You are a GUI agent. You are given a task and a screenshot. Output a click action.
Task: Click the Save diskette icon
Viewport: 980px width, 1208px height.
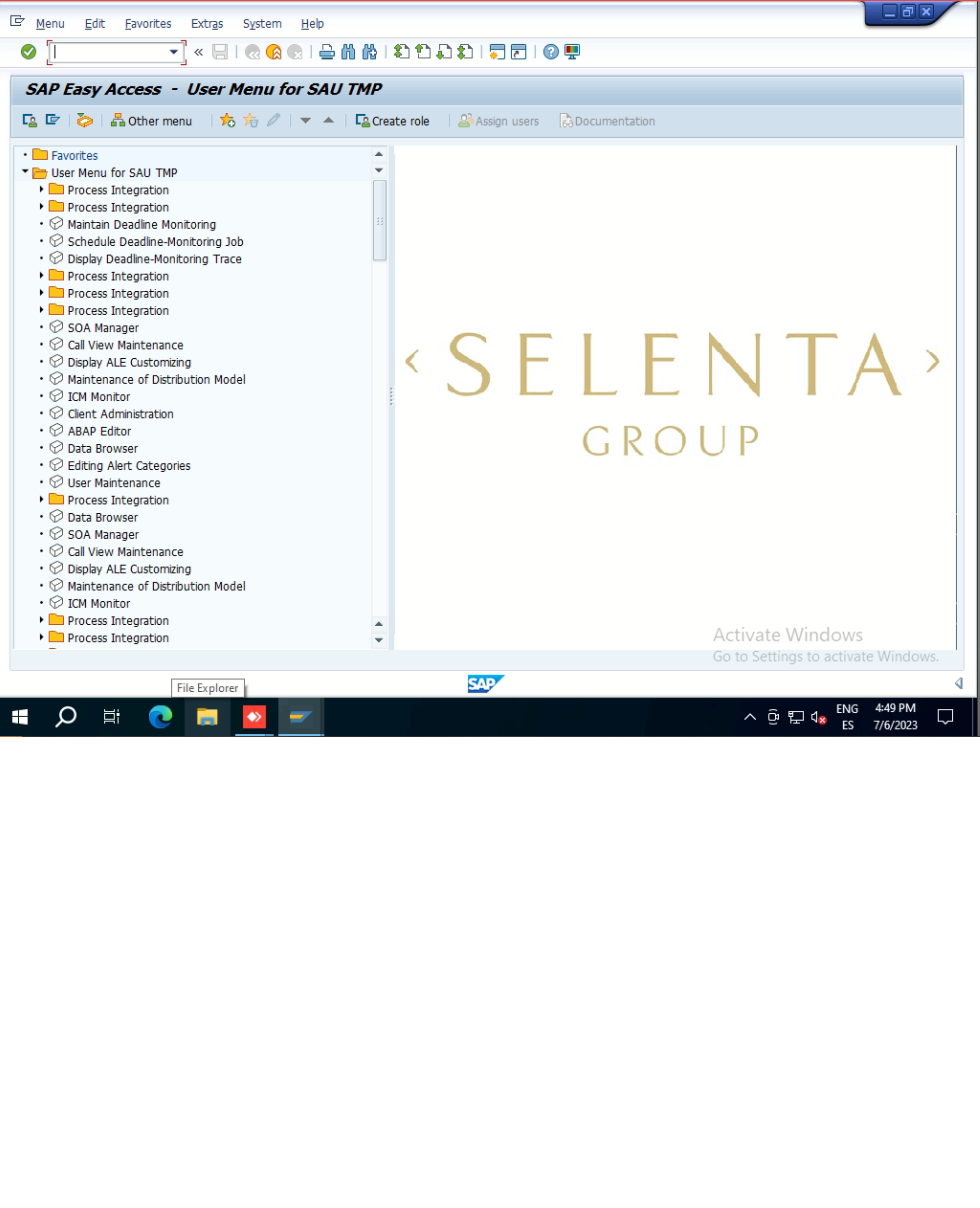click(220, 52)
